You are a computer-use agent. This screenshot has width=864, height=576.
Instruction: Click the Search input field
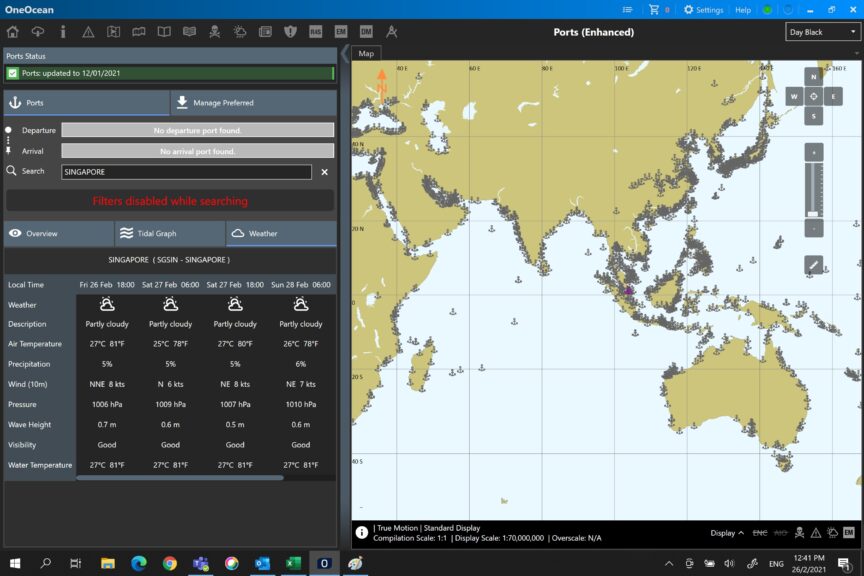[187, 172]
